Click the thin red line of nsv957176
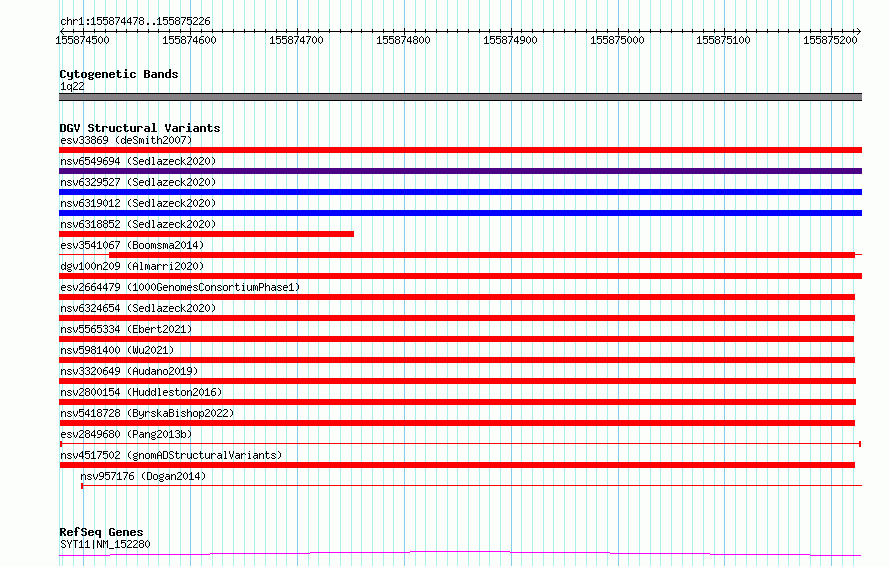This screenshot has height=566, width=890. pos(472,486)
